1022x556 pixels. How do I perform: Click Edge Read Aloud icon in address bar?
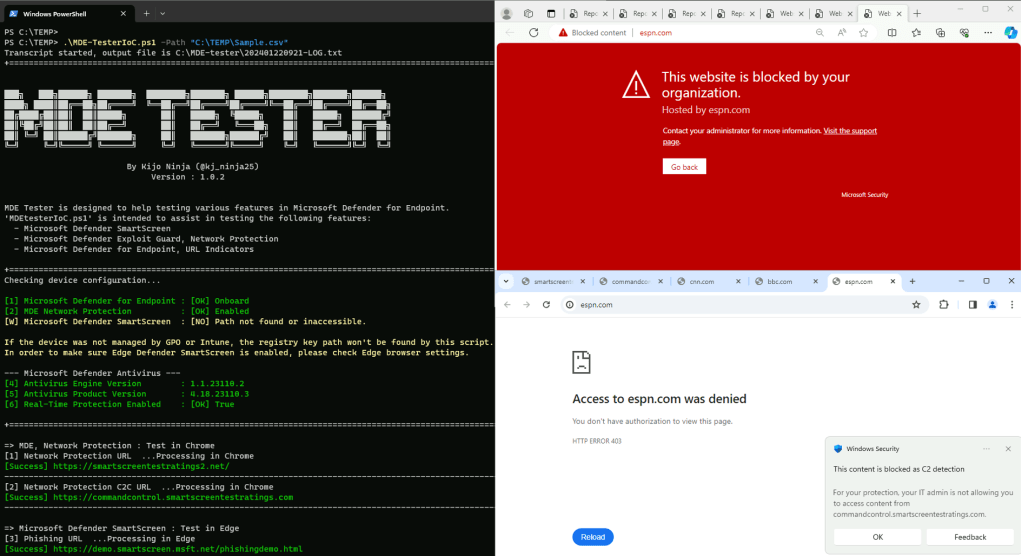843,32
